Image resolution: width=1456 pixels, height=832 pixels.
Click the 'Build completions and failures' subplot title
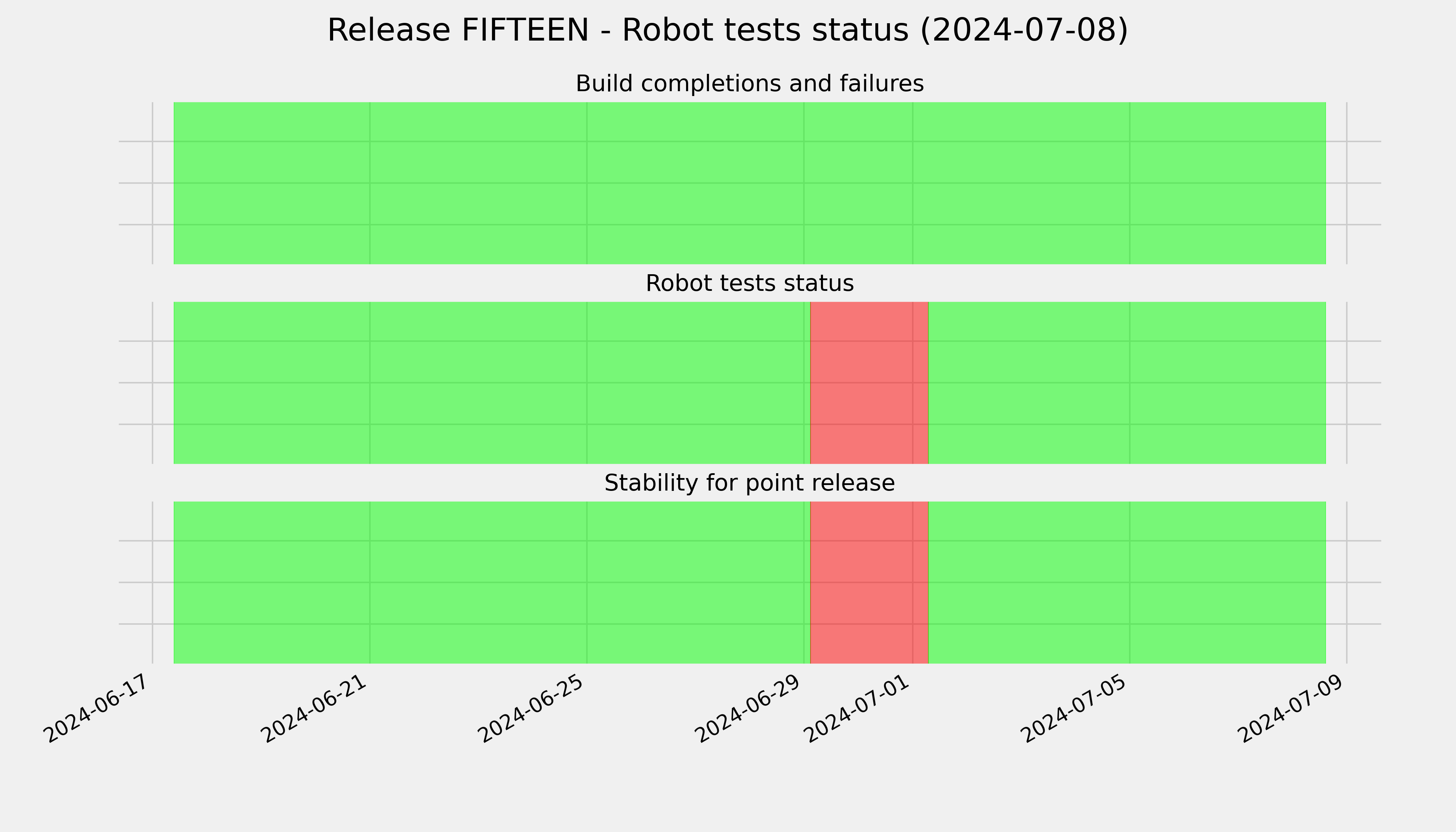coord(749,84)
